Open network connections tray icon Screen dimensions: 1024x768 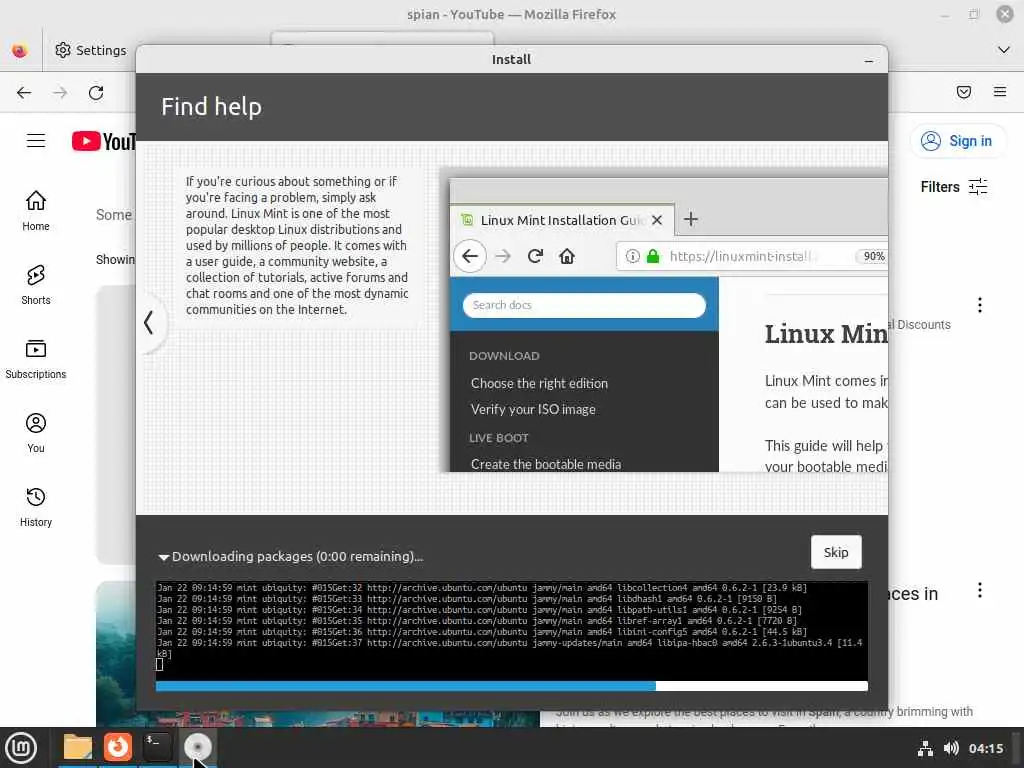925,748
